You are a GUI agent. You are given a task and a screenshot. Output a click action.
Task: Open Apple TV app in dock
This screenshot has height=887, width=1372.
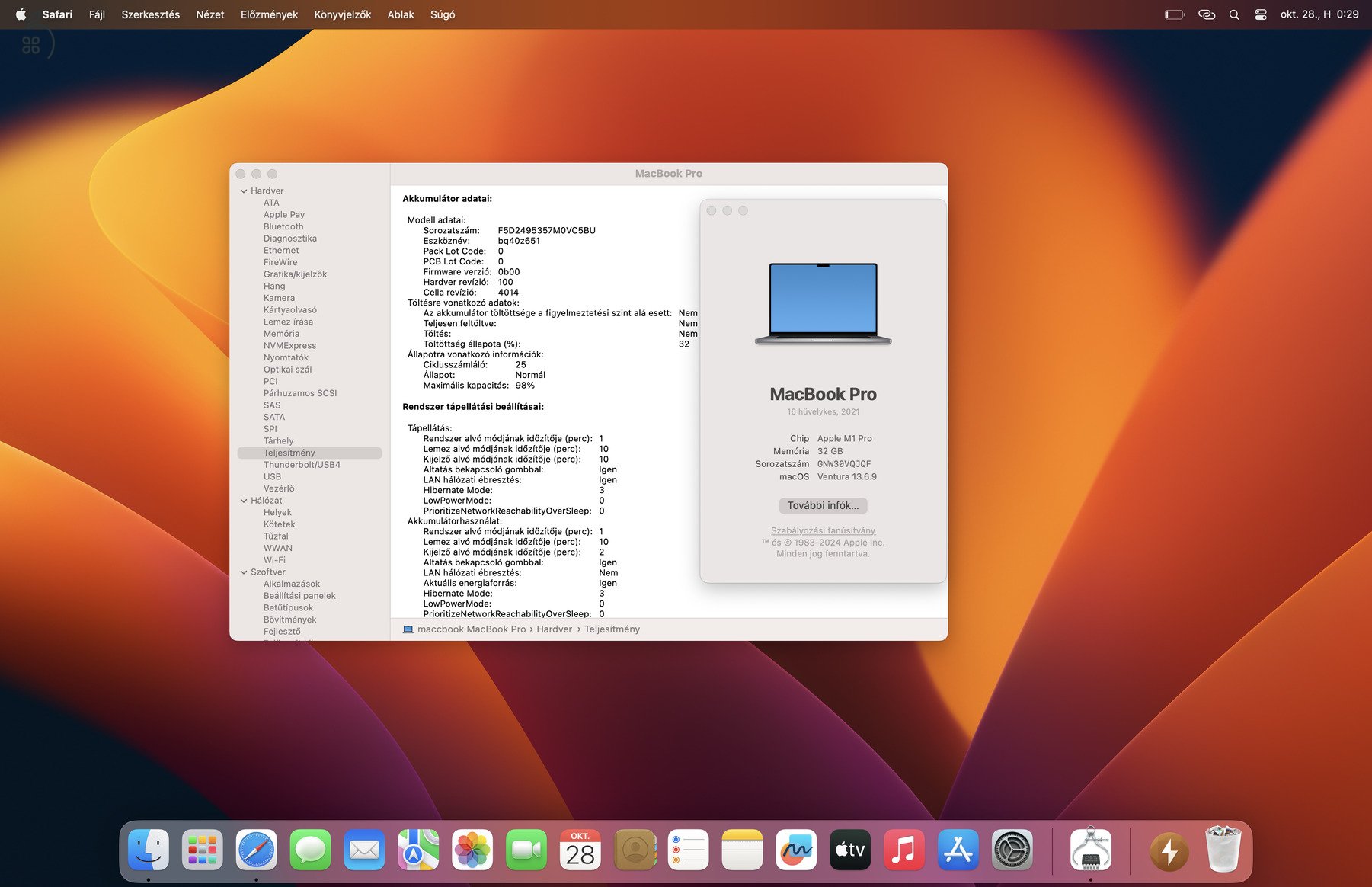click(x=850, y=850)
